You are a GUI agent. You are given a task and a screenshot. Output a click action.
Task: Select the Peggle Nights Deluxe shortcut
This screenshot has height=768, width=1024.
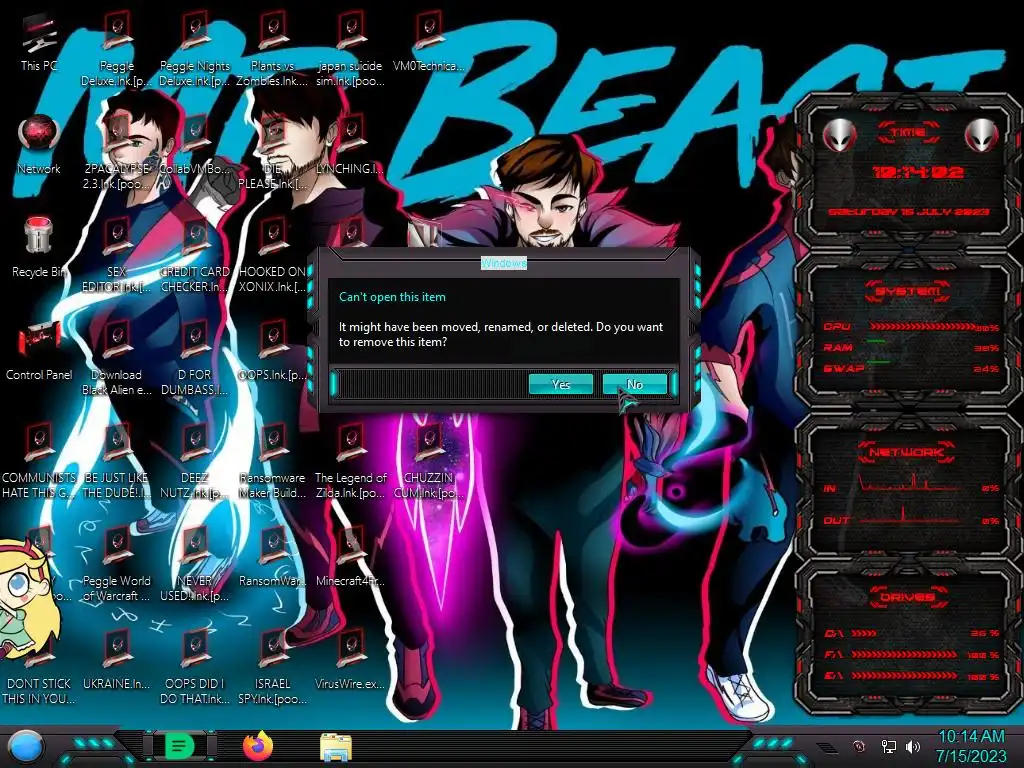click(195, 49)
